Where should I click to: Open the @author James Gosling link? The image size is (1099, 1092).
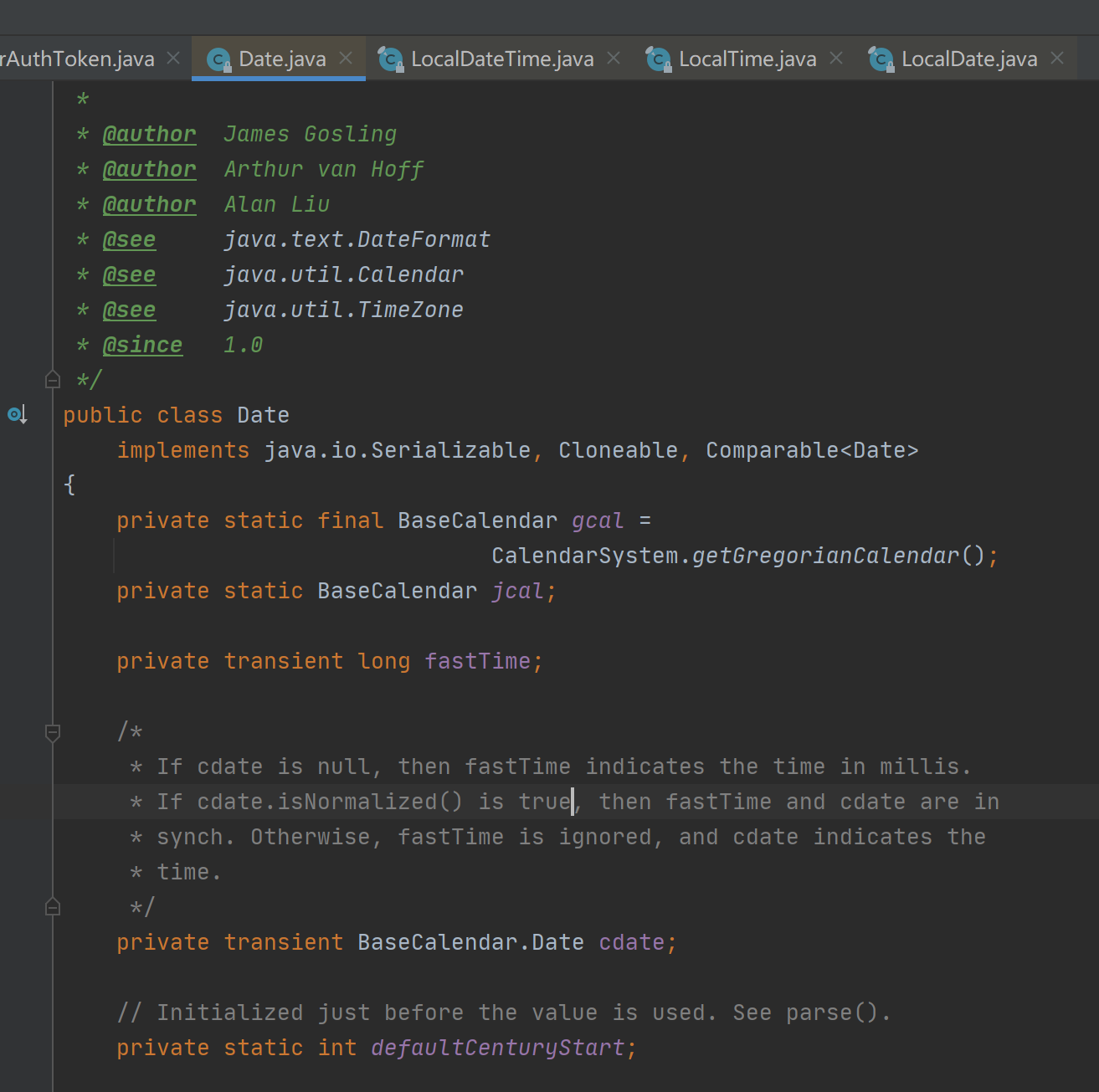[149, 134]
